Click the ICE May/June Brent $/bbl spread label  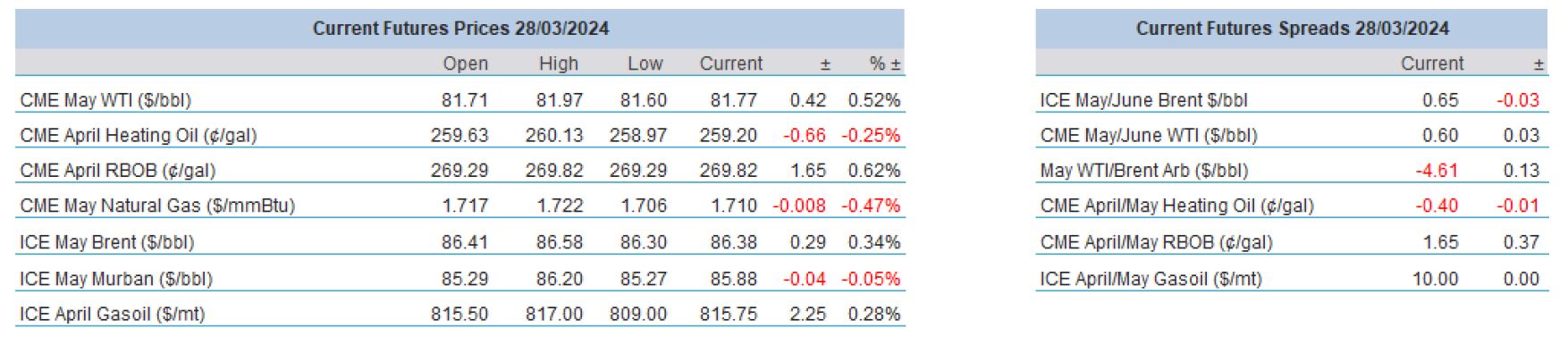point(1143,100)
